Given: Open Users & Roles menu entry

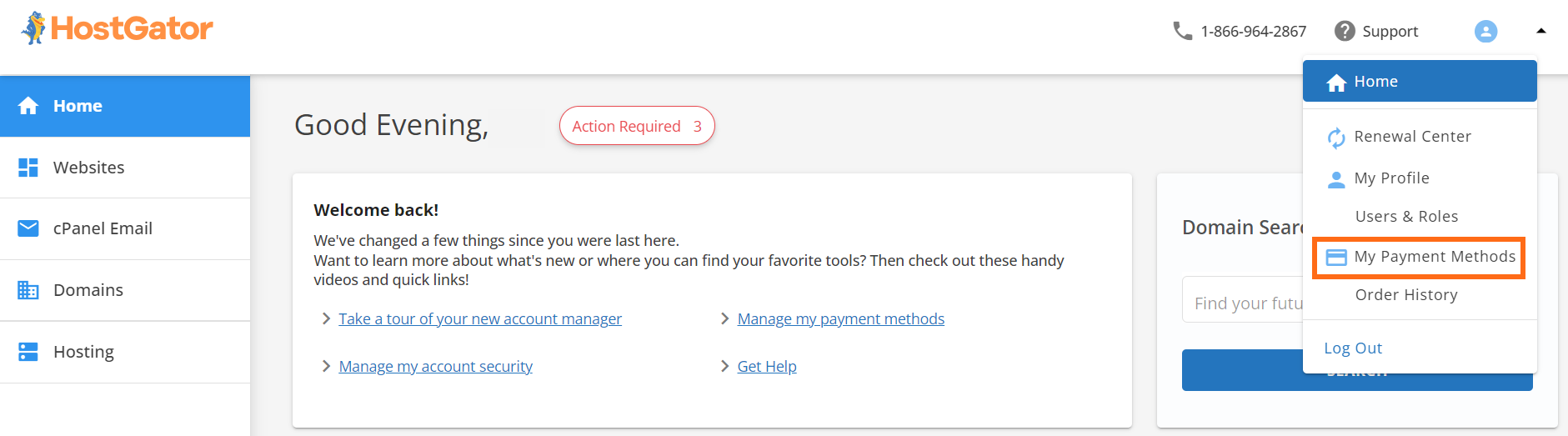Looking at the screenshot, I should click(1406, 217).
